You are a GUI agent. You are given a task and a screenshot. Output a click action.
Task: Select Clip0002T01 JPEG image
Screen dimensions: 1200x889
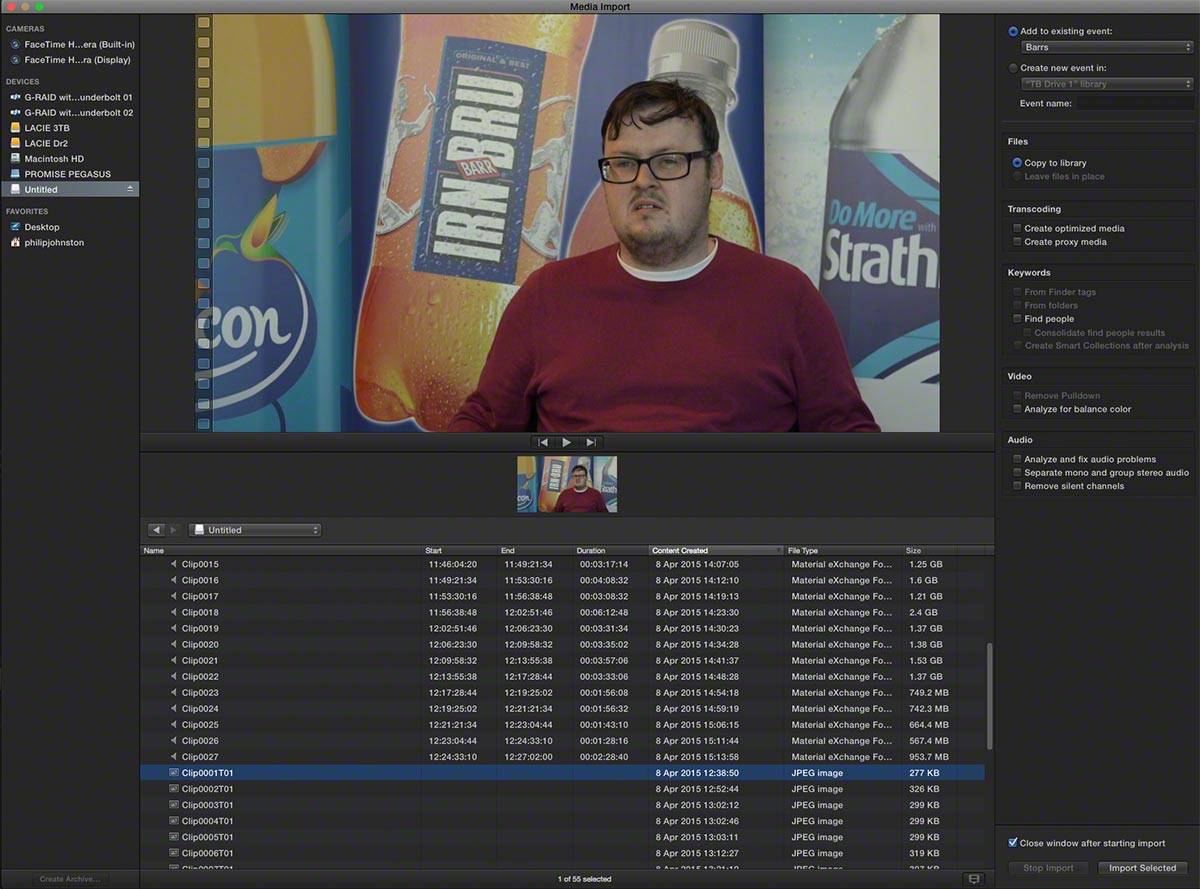(562, 789)
